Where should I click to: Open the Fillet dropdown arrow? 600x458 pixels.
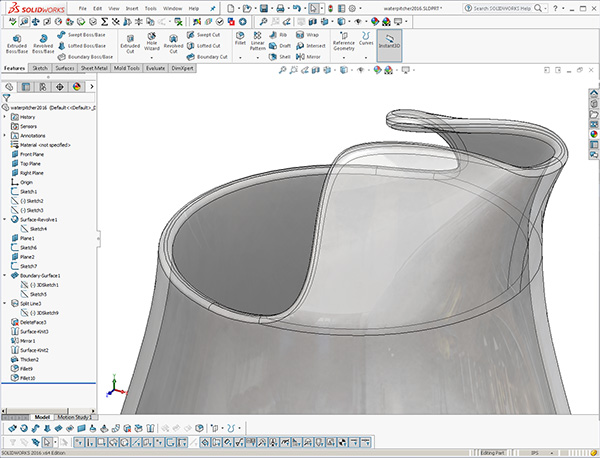240,58
